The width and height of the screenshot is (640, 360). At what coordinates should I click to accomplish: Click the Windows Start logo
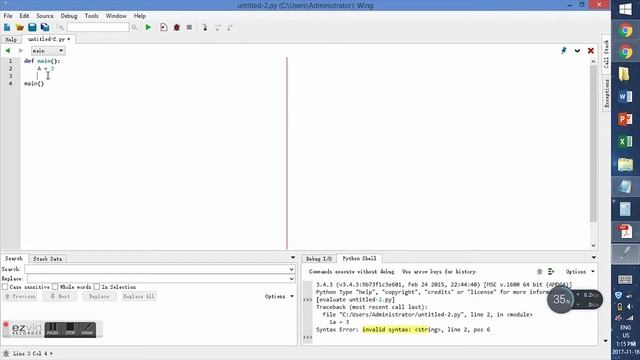pos(625,9)
